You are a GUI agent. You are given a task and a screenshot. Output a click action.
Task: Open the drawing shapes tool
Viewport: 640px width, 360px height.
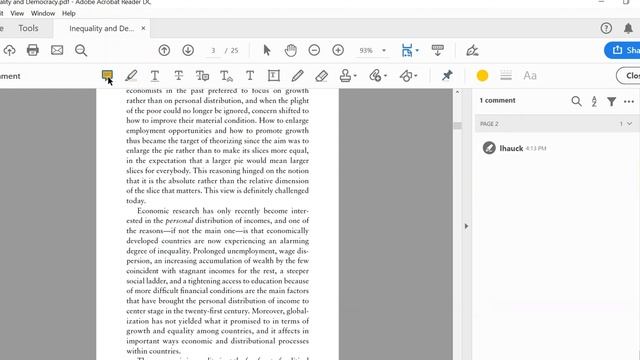click(406, 76)
